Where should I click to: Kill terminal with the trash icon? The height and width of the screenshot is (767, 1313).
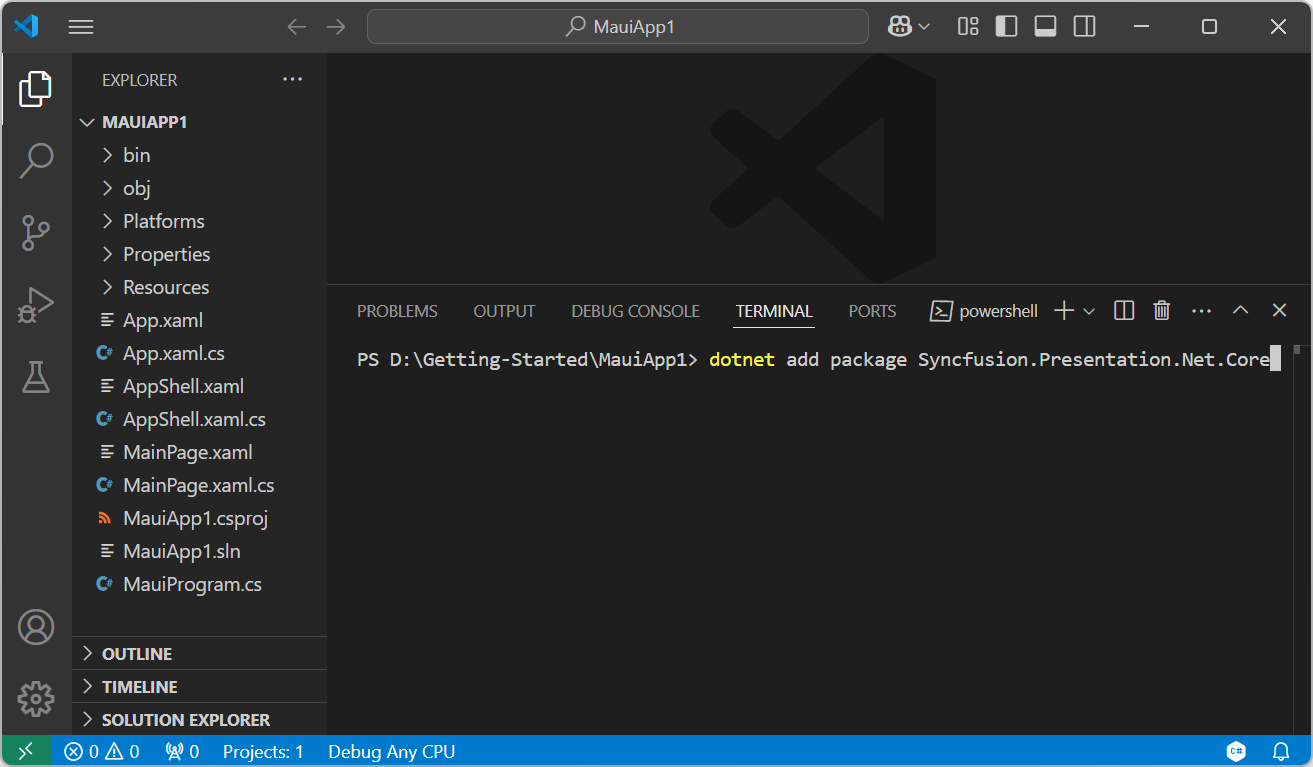(1162, 311)
